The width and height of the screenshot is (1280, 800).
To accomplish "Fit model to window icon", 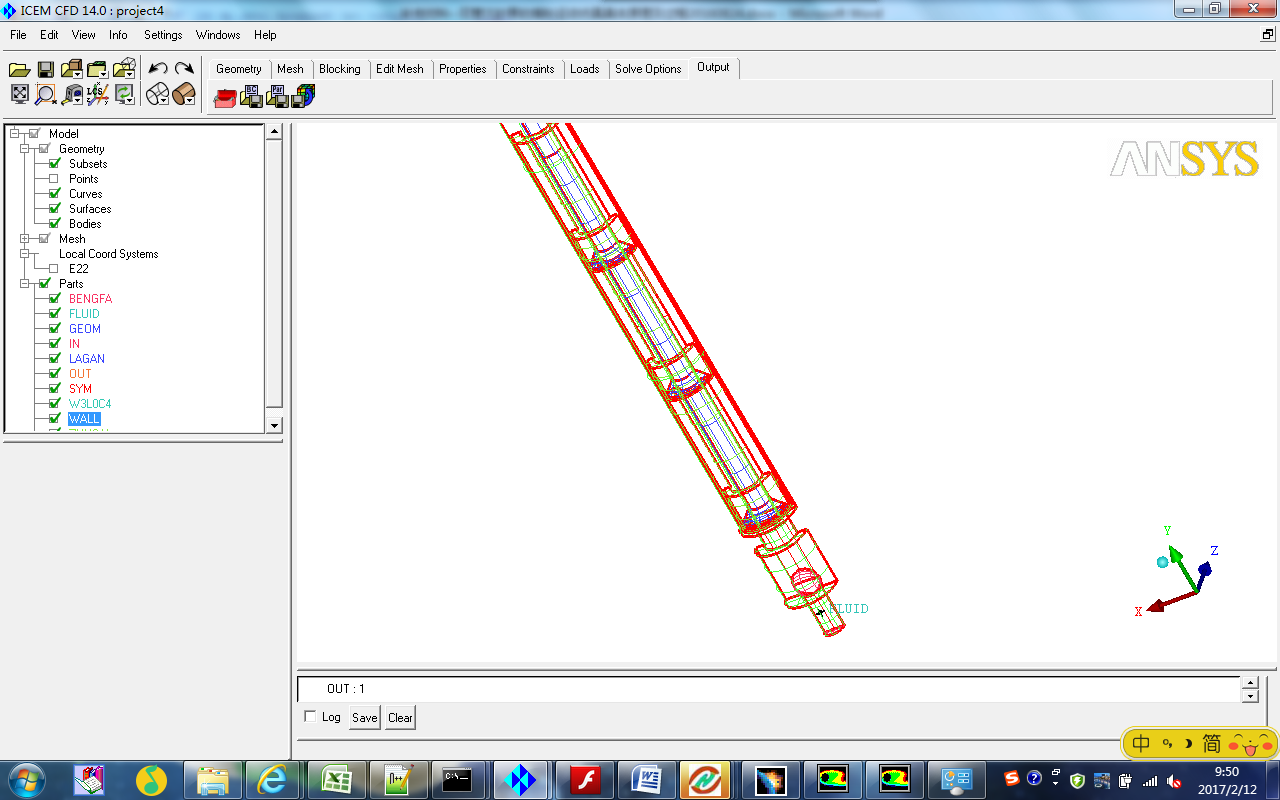I will tap(19, 94).
